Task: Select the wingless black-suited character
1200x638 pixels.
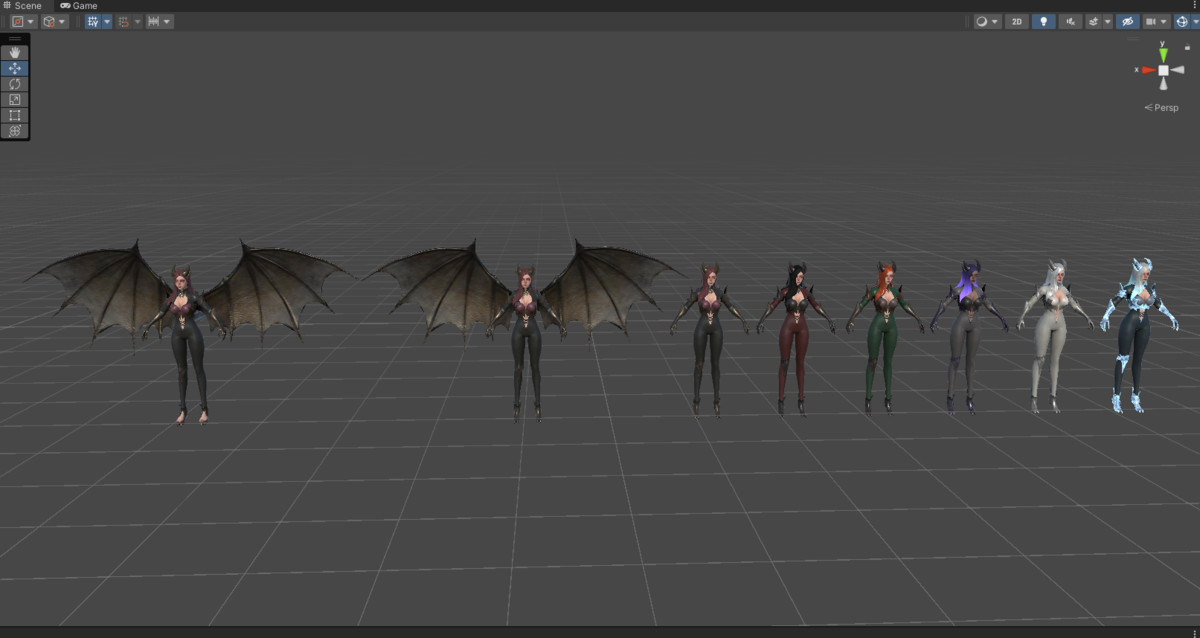Action: click(708, 339)
